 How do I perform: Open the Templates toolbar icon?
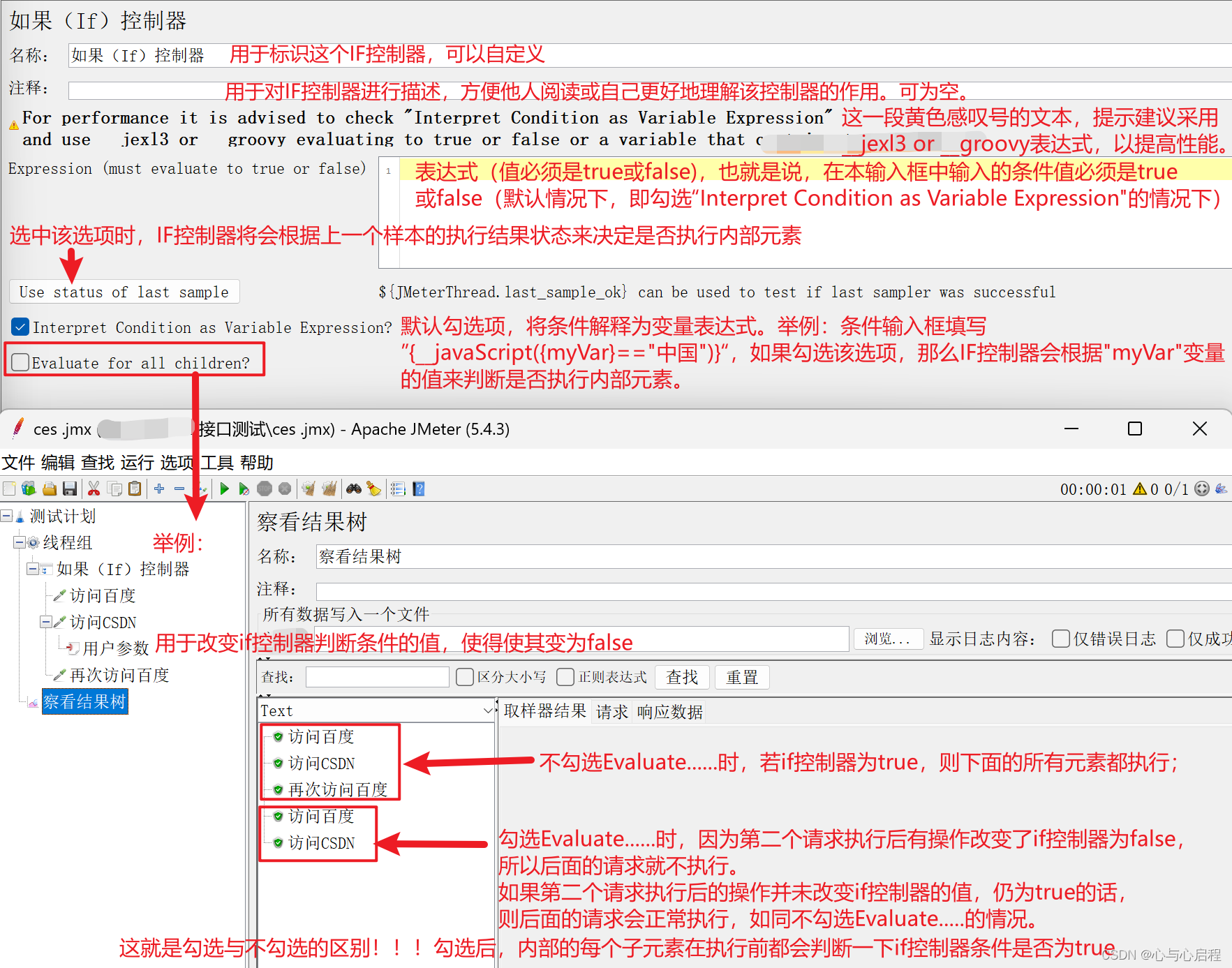pos(29,489)
